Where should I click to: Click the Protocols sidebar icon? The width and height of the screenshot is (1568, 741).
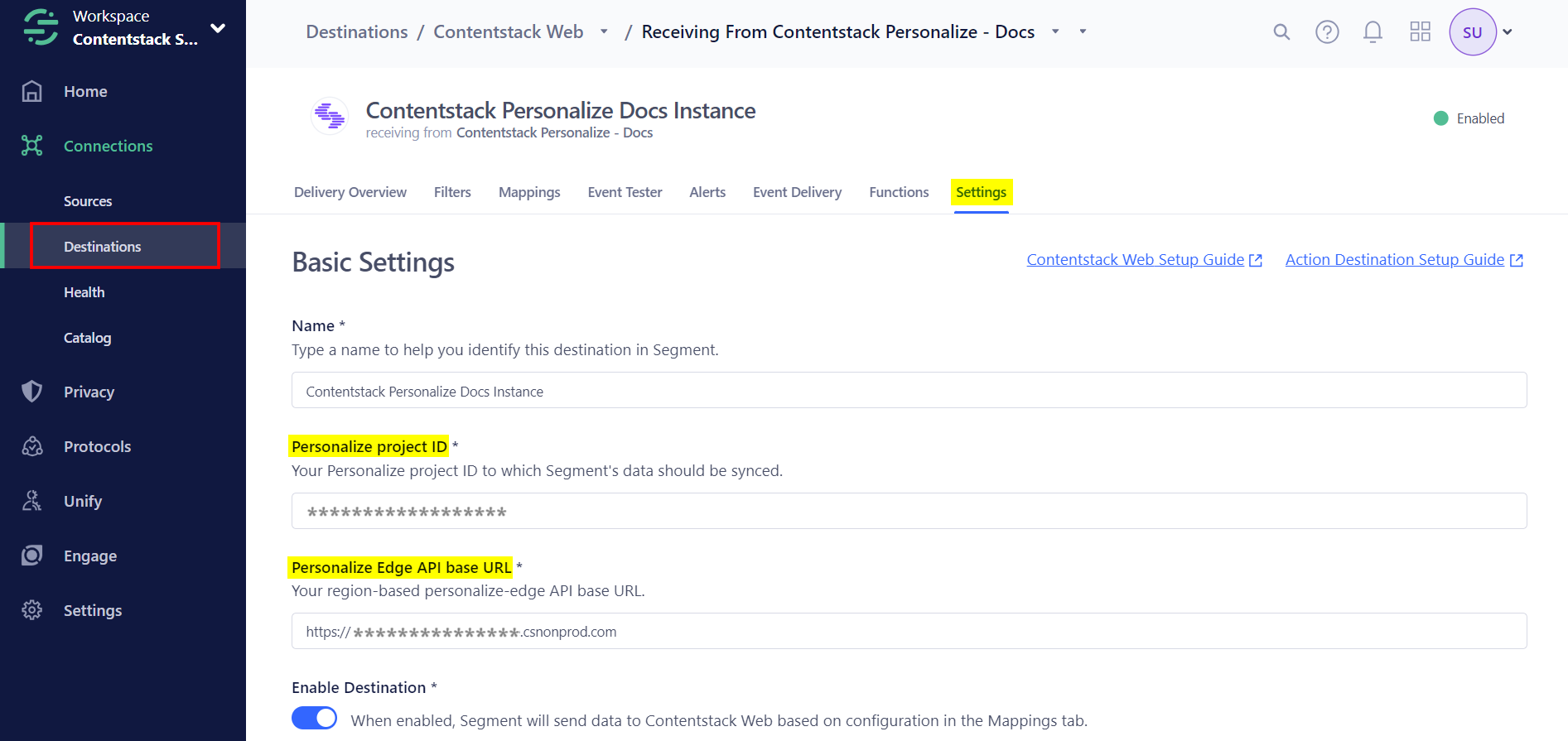(x=31, y=446)
